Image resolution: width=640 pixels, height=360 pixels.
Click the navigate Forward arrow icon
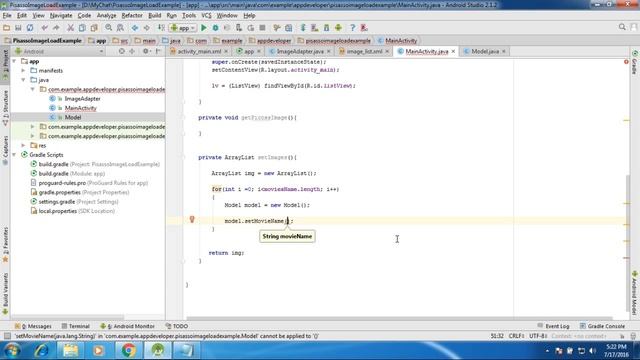click(147, 28)
